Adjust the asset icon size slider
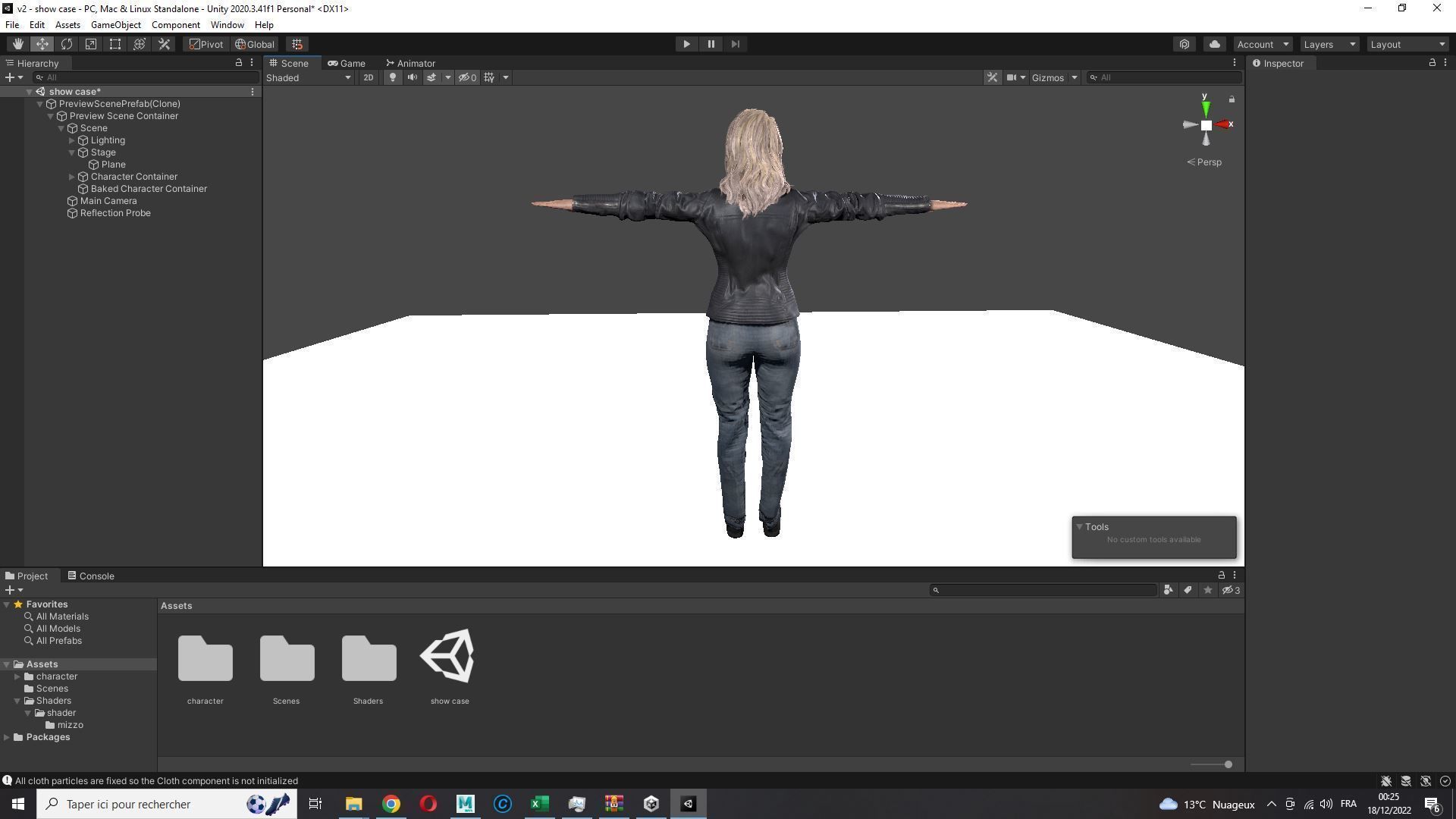Viewport: 1456px width, 819px height. click(x=1228, y=764)
